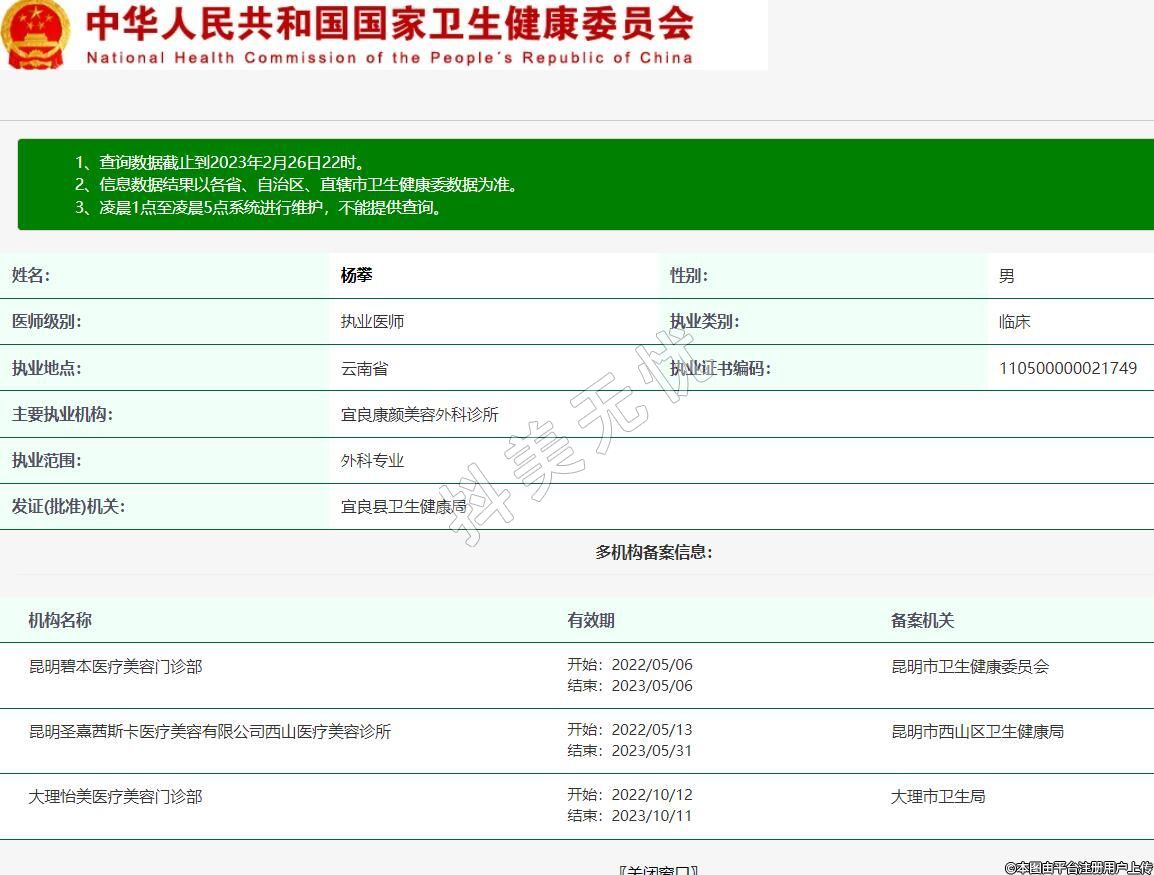Click the 执业医师 level value
This screenshot has width=1154, height=875.
pyautogui.click(x=372, y=322)
